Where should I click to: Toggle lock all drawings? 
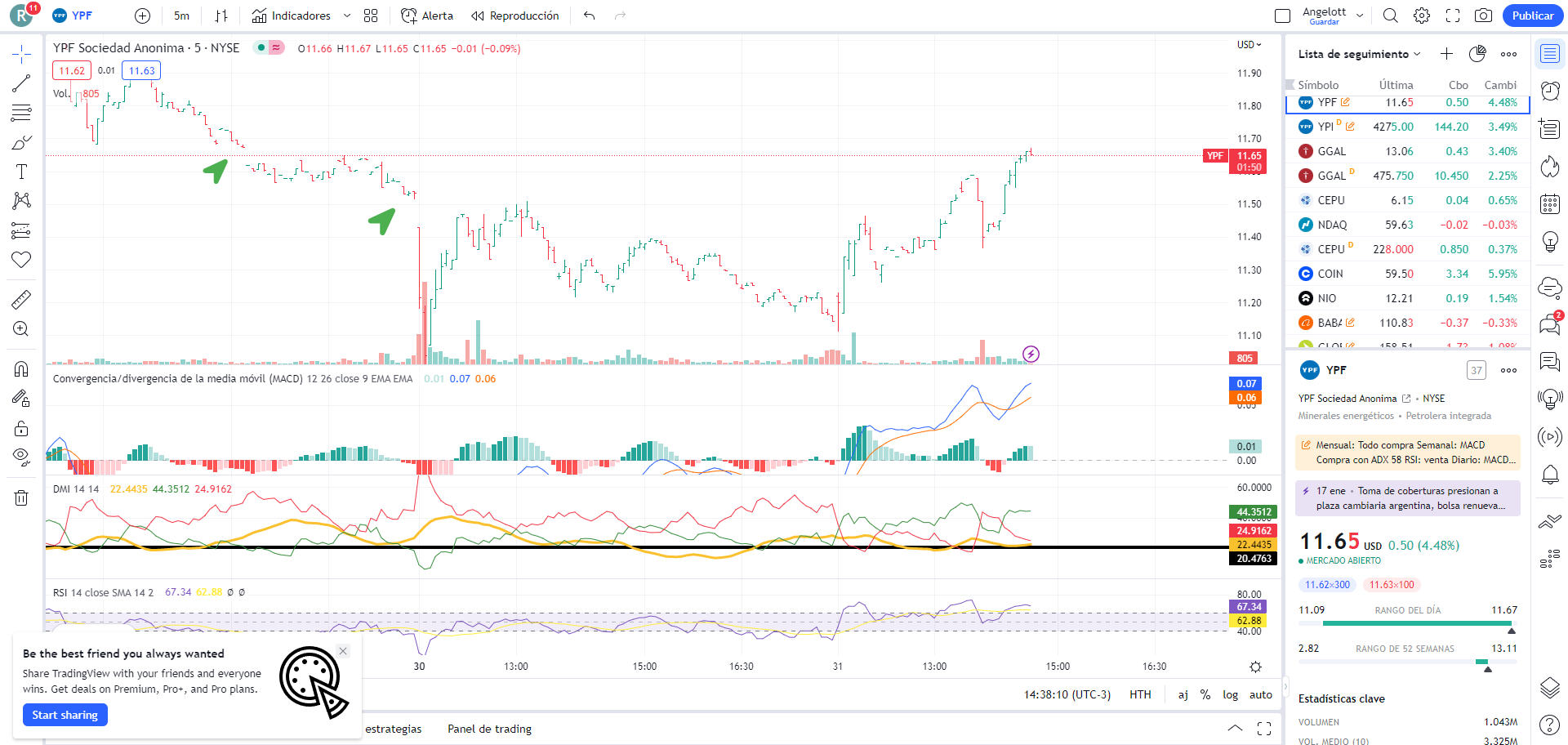point(21,428)
